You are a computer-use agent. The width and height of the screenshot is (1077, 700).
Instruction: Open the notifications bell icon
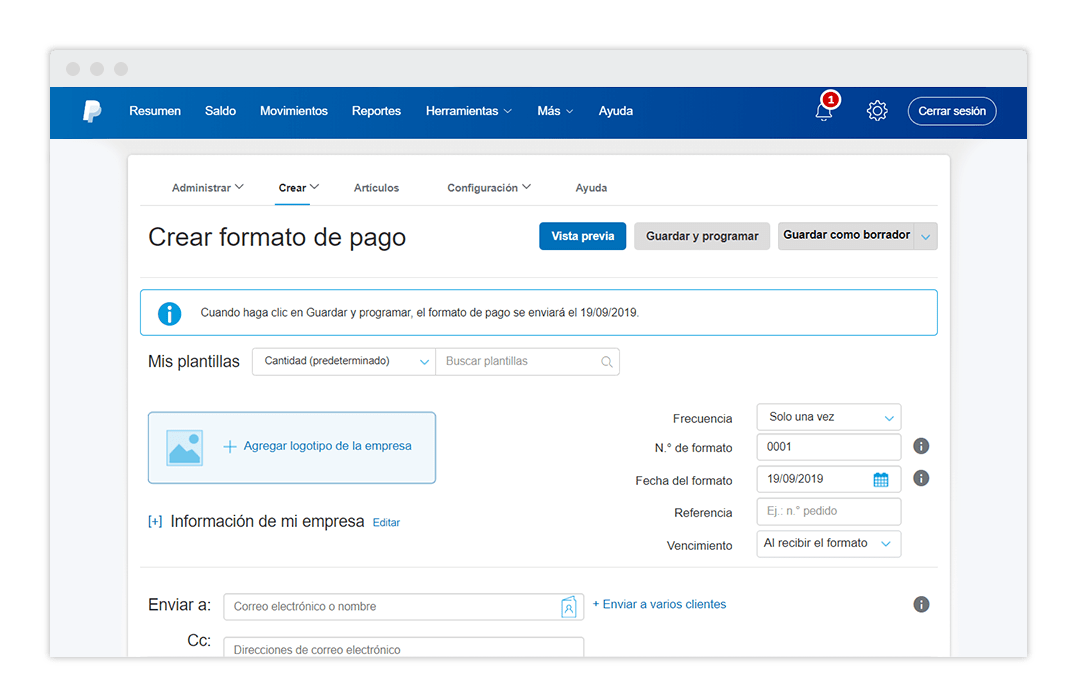coord(824,111)
